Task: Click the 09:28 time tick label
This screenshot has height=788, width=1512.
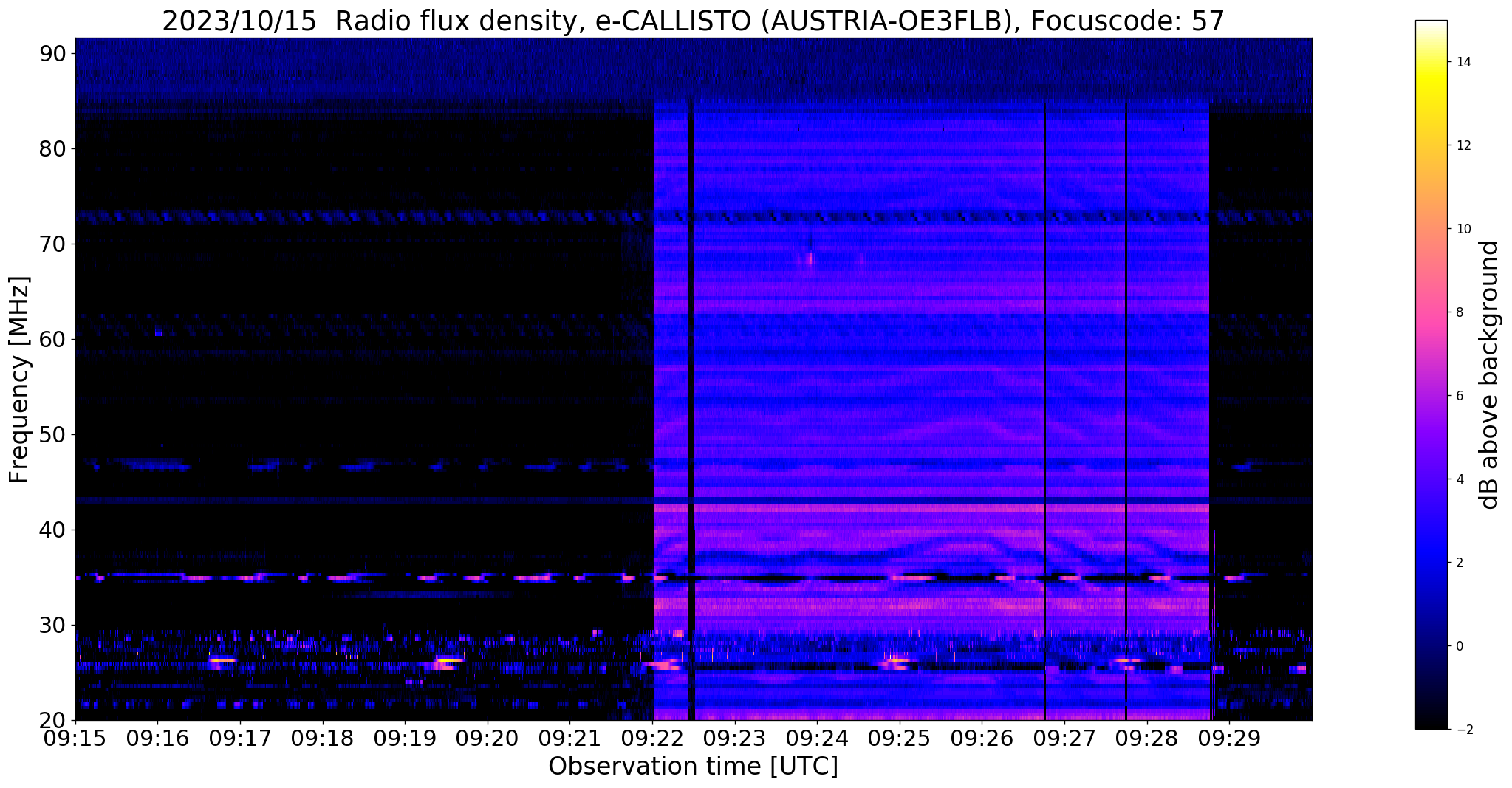Action: pos(1146,738)
